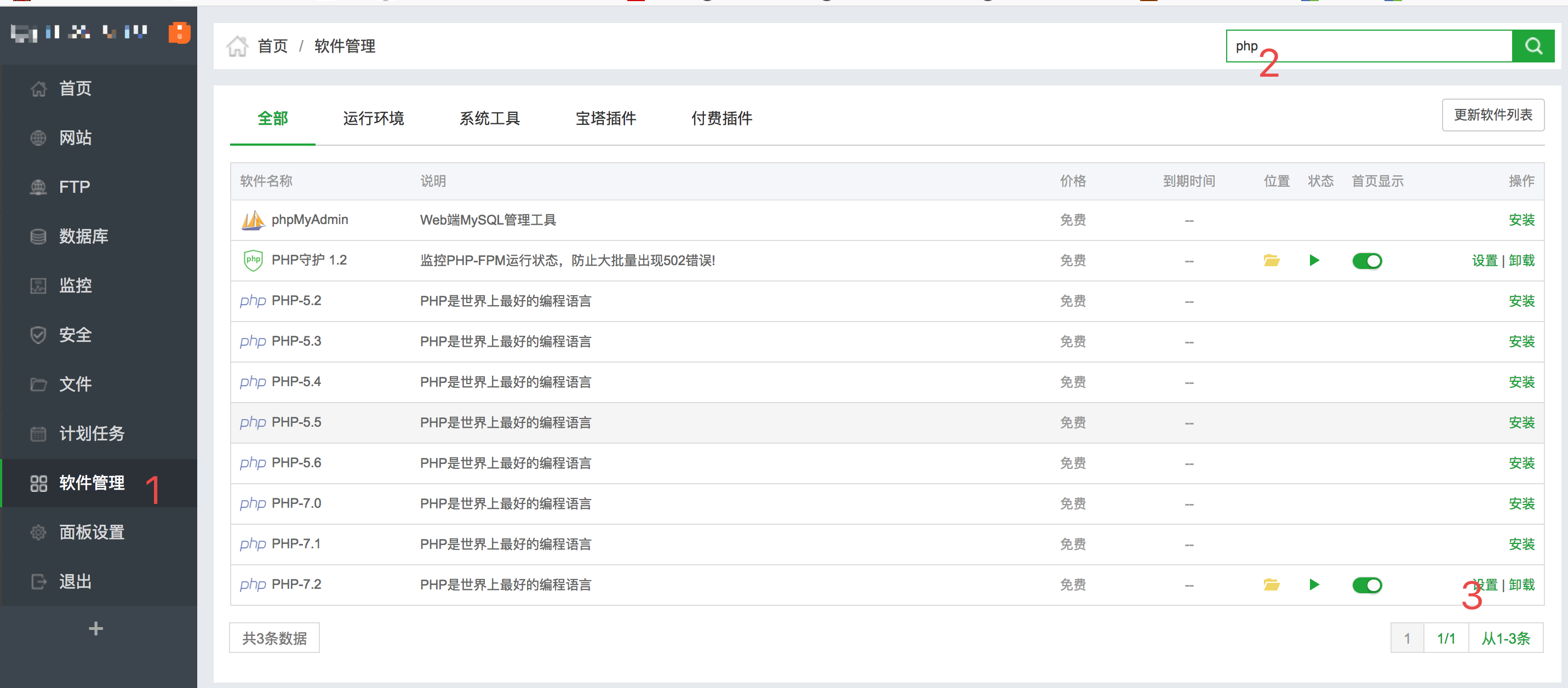Viewport: 1568px width, 688px height.
Task: Toggle homepage display for PHP守护 1.2
Action: 1367,261
